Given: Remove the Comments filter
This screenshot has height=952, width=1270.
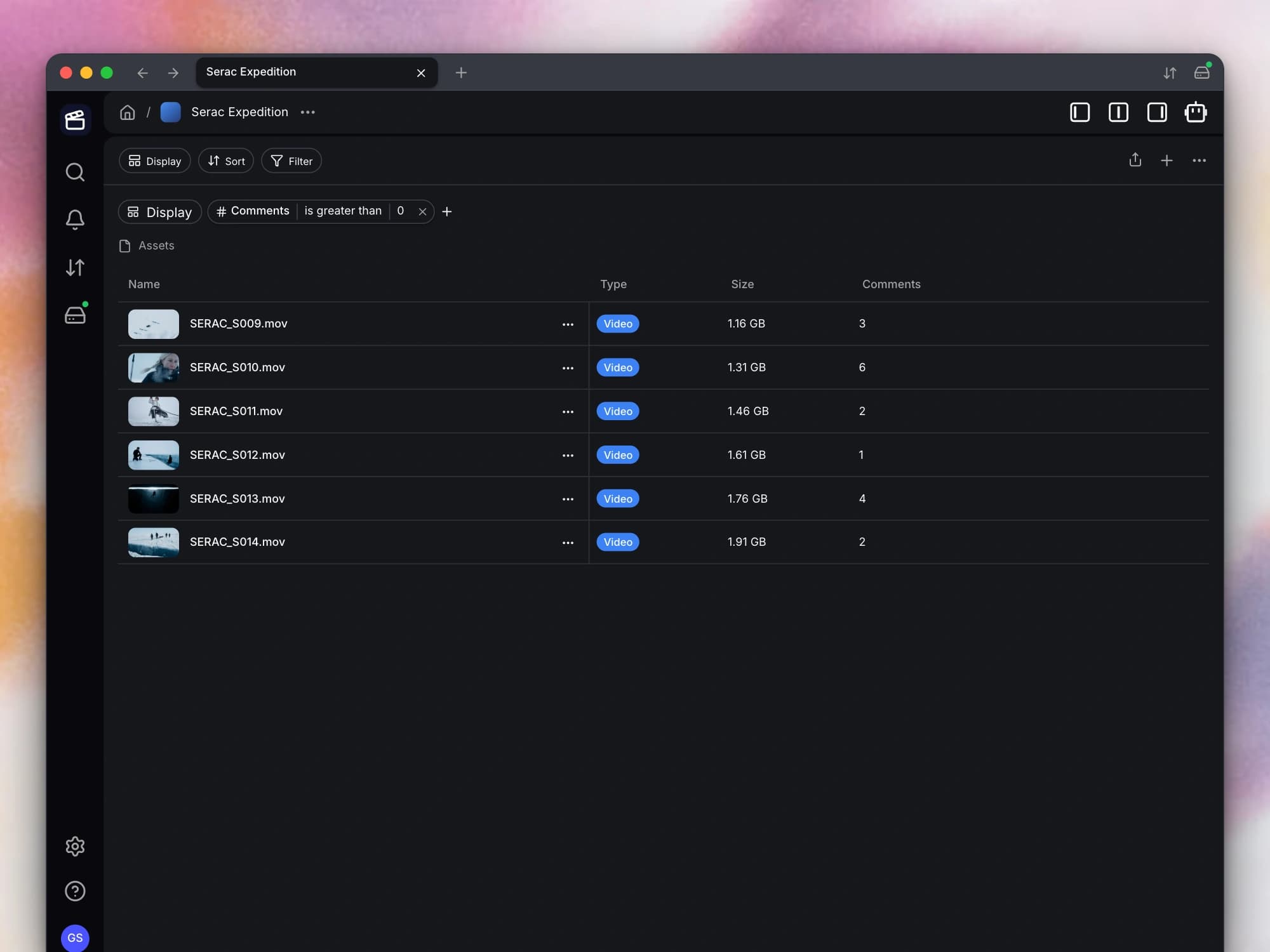Looking at the screenshot, I should 422,212.
